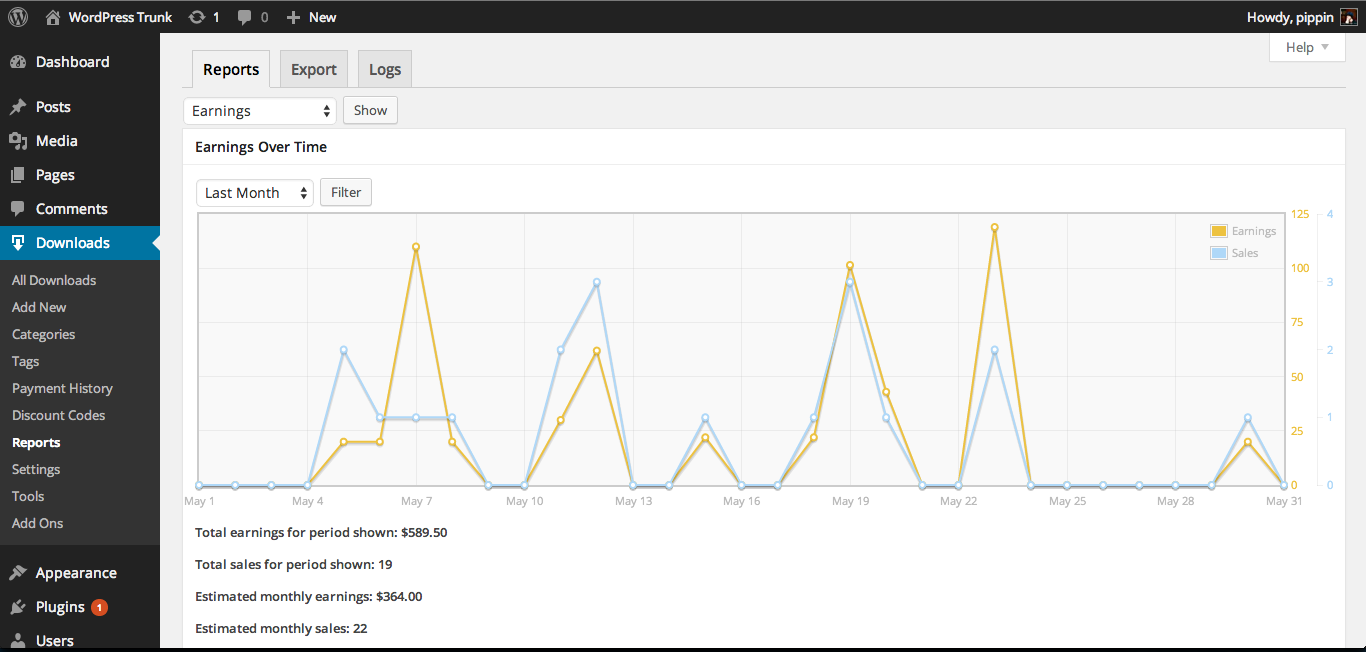Open the Media library icon
1366x652 pixels.
point(18,141)
